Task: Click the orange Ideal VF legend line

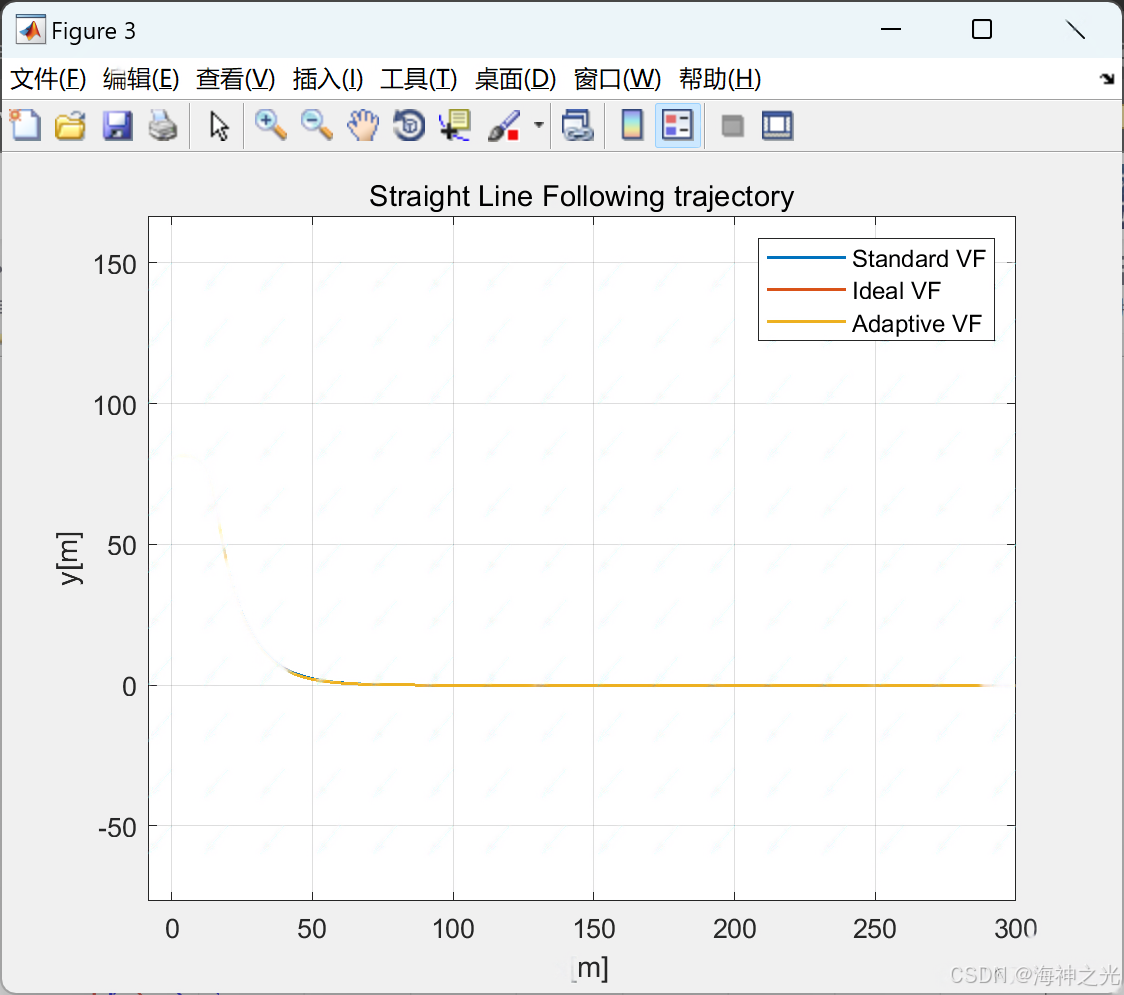Action: point(806,290)
